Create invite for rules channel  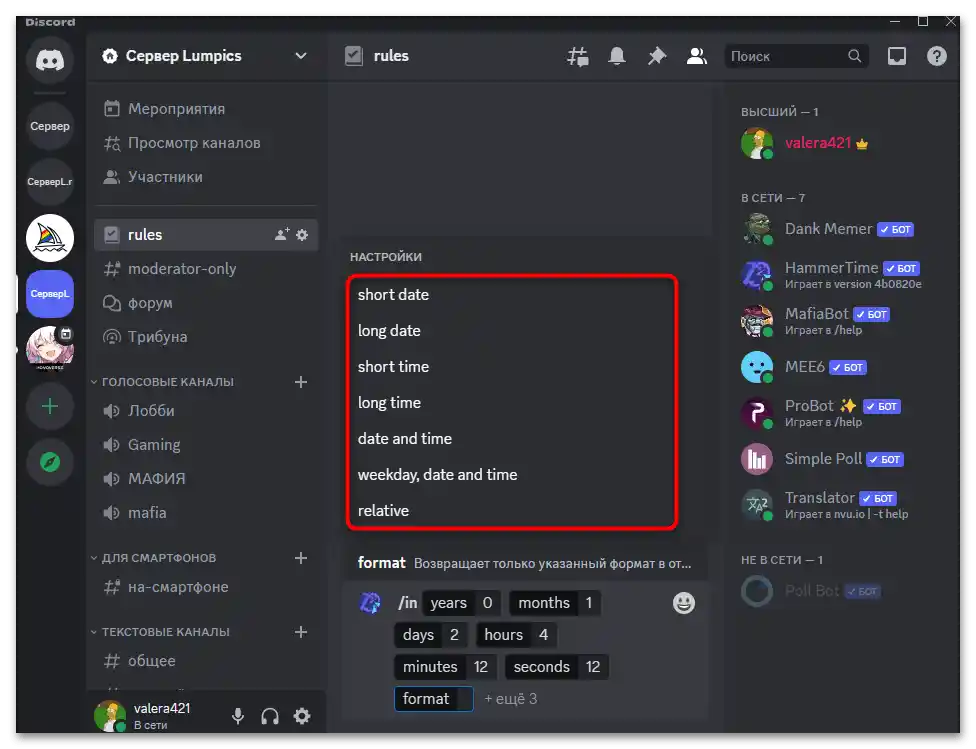282,235
